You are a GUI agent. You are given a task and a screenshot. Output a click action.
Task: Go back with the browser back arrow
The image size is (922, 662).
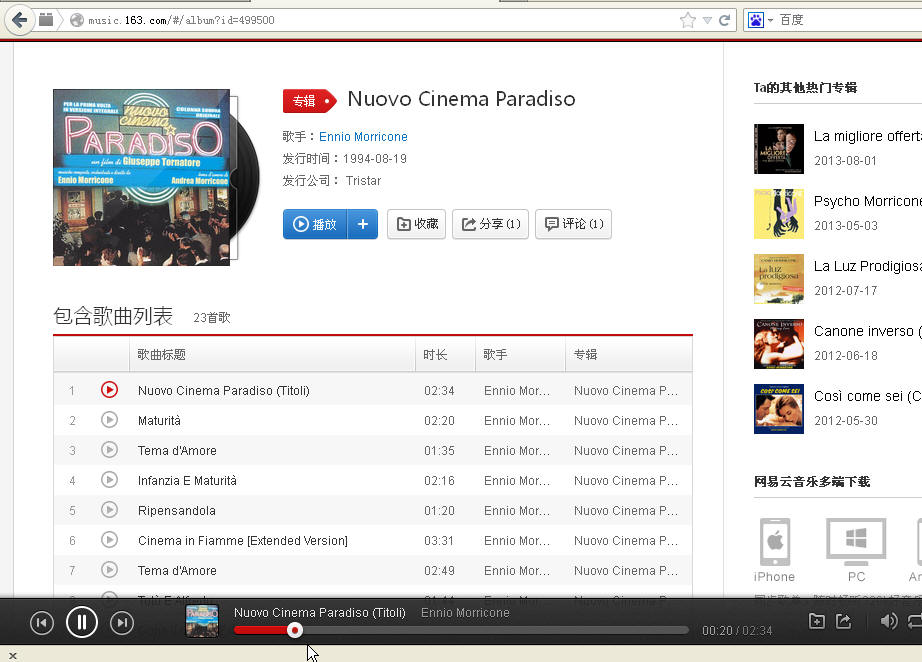point(19,20)
